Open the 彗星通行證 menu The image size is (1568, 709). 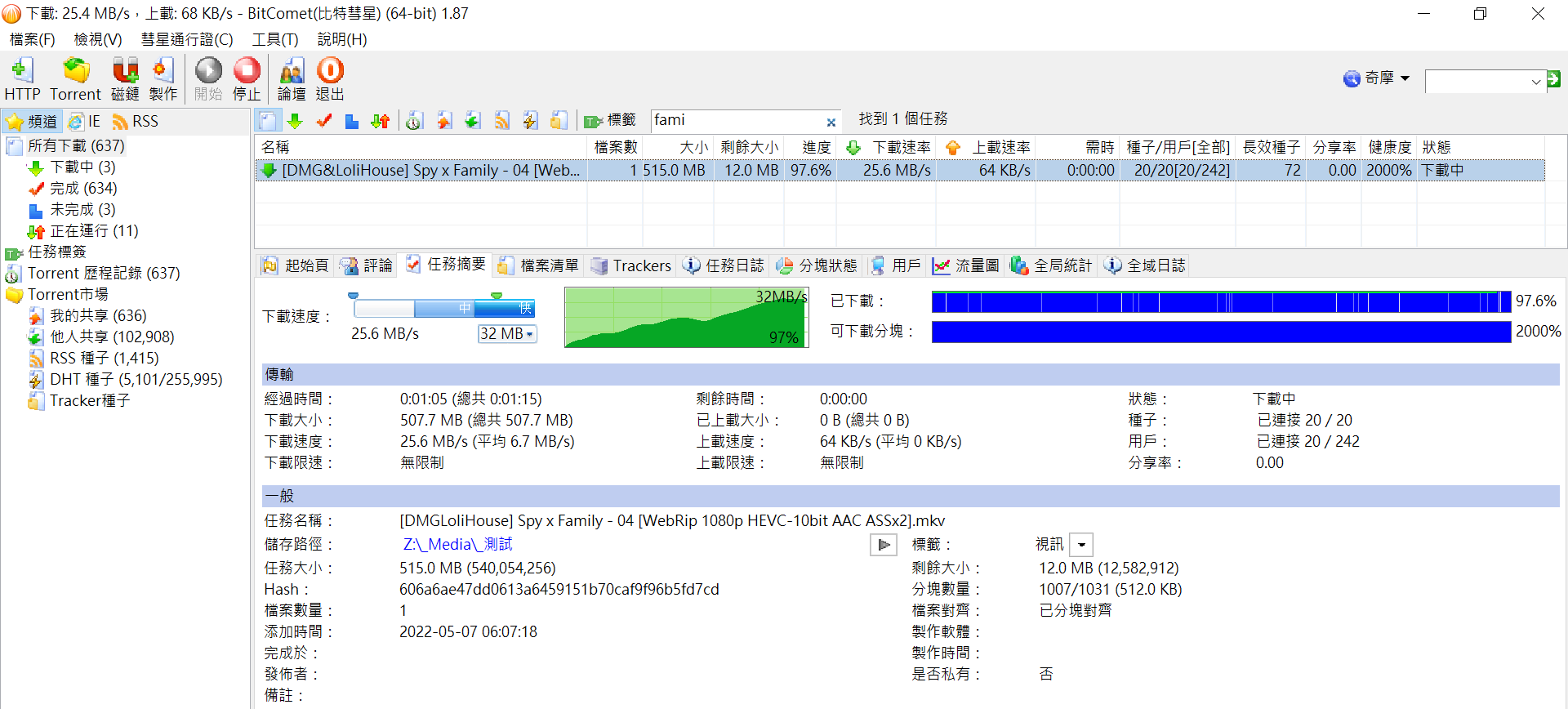(187, 39)
